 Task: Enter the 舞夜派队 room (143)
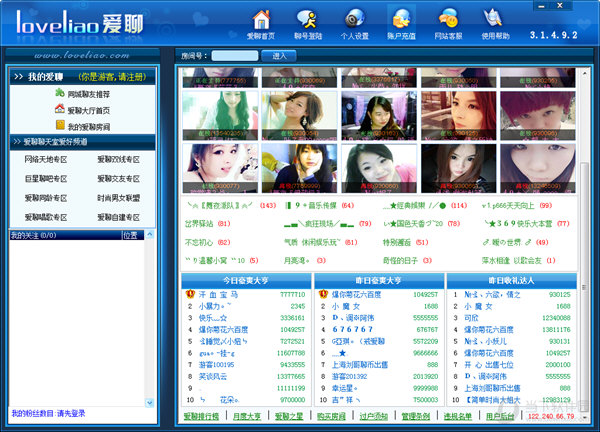pyautogui.click(x=231, y=205)
